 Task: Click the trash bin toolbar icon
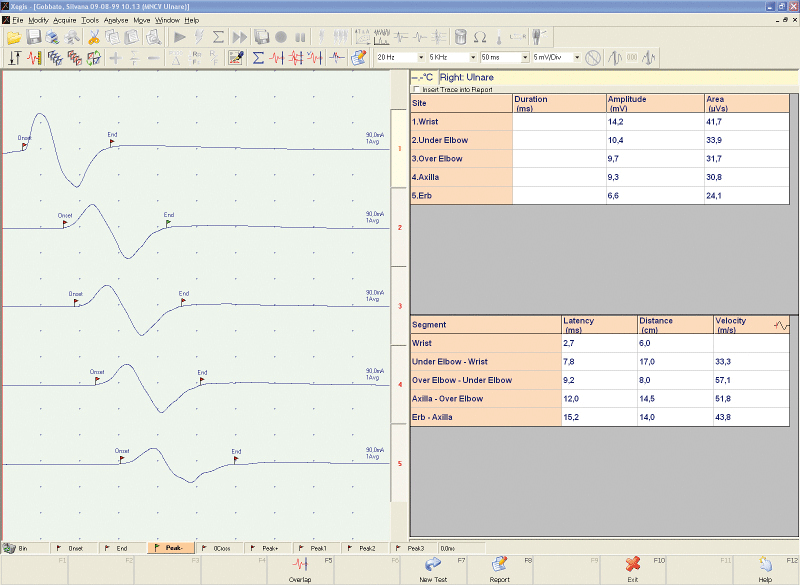(461, 37)
